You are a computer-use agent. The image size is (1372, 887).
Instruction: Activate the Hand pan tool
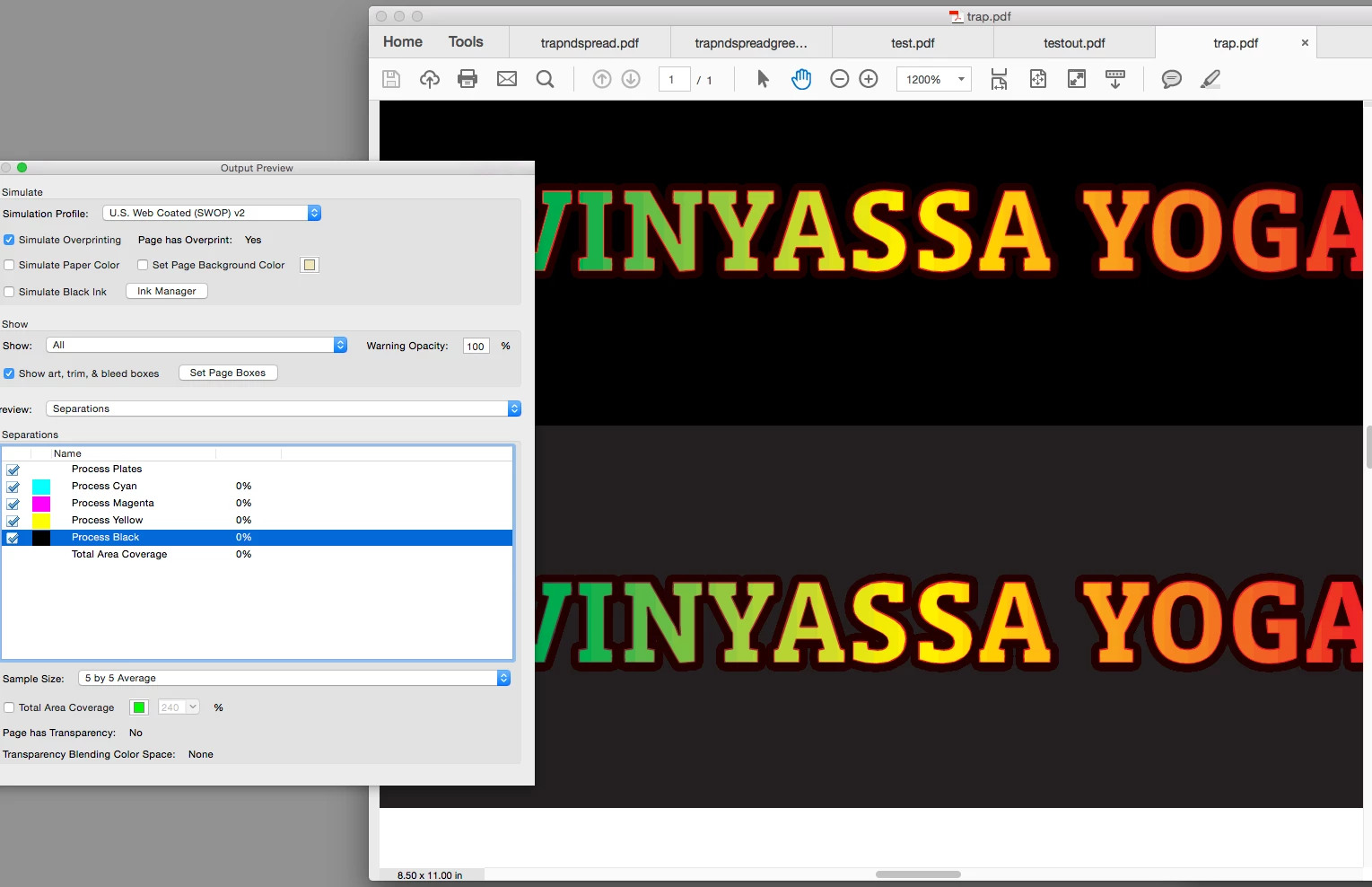click(801, 79)
